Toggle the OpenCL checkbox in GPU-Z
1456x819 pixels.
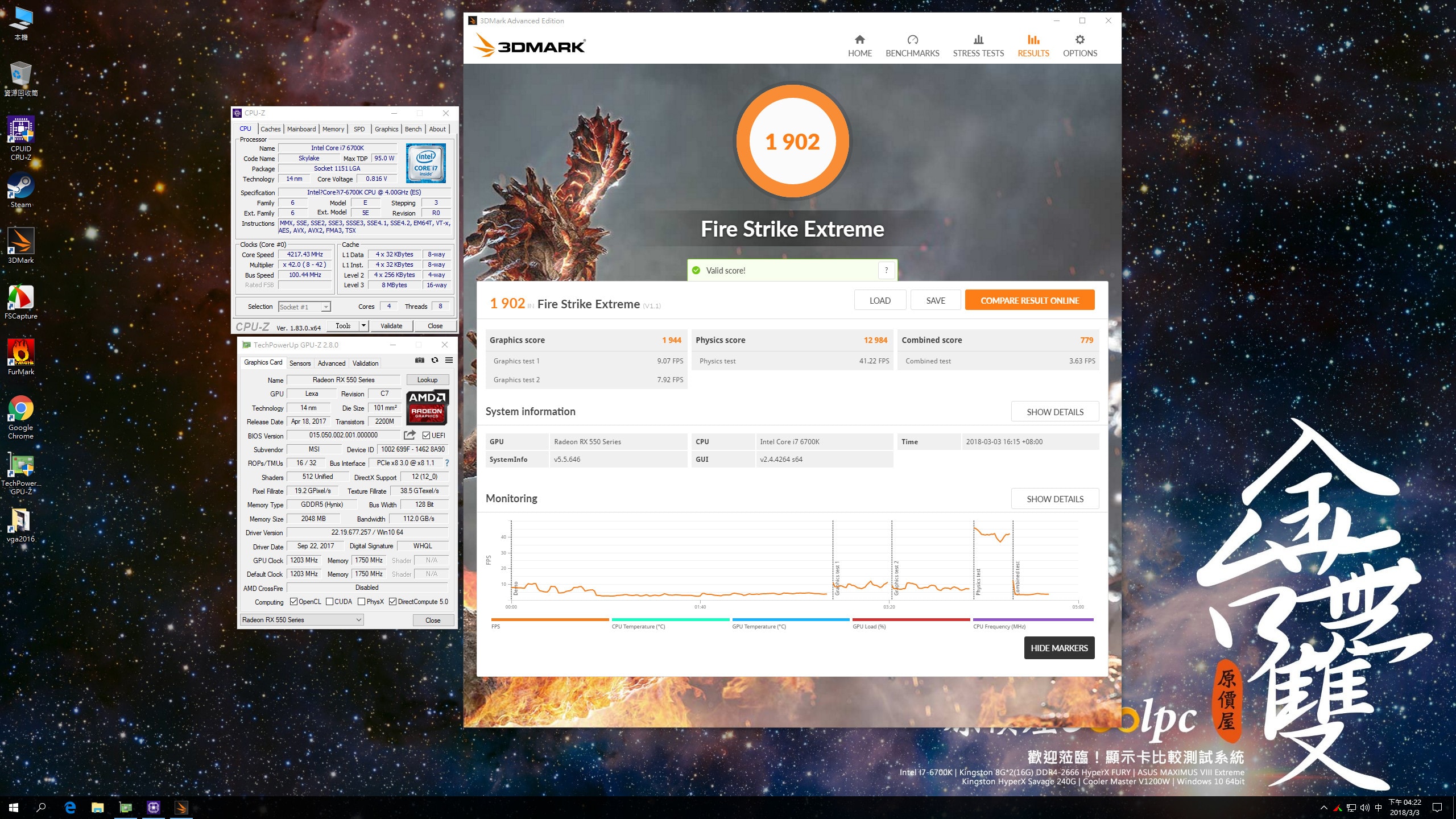(293, 602)
